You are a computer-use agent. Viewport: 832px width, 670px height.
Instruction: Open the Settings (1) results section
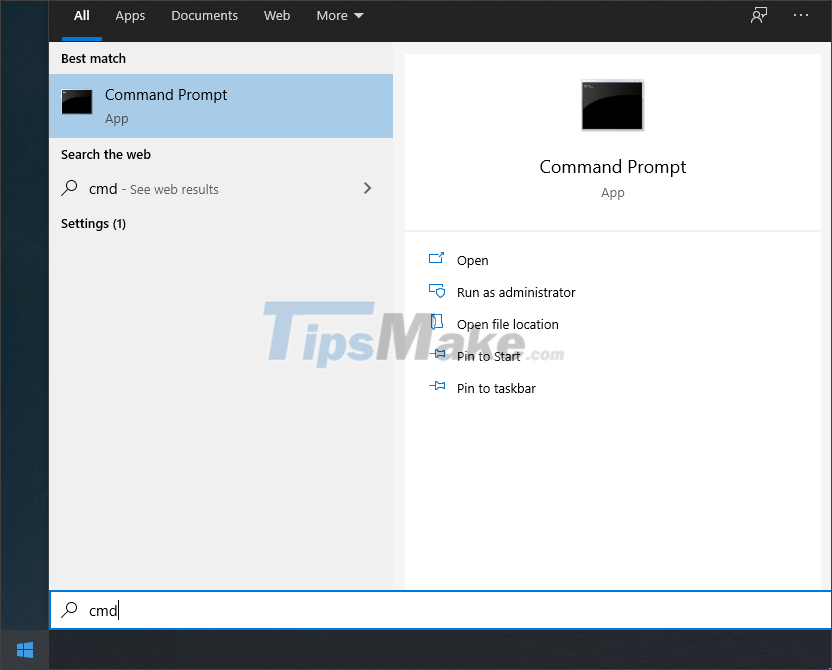[x=93, y=223]
